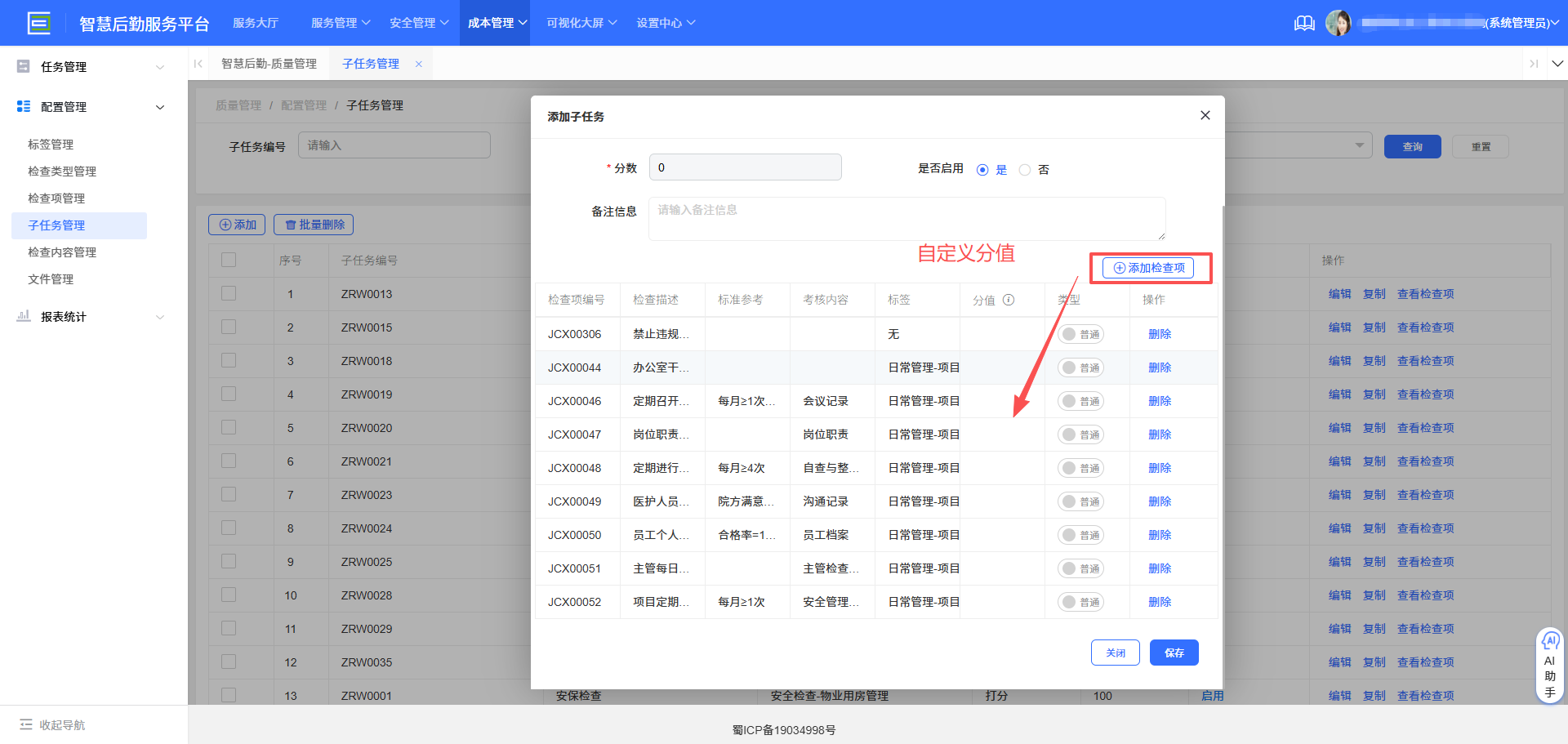Open the announcement book icon in header
The height and width of the screenshot is (744, 1568).
(x=1304, y=23)
